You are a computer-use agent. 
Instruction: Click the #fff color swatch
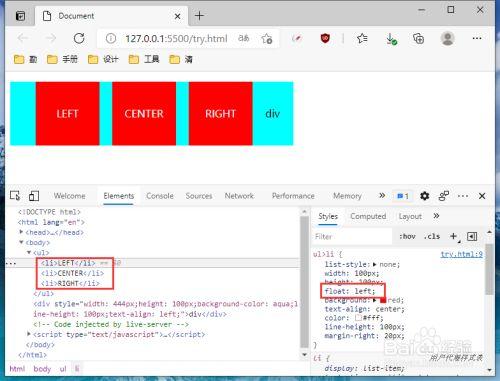click(358, 318)
